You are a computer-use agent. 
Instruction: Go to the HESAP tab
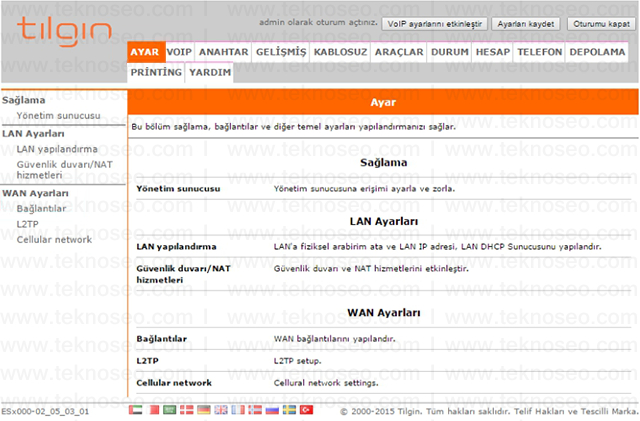pos(493,52)
